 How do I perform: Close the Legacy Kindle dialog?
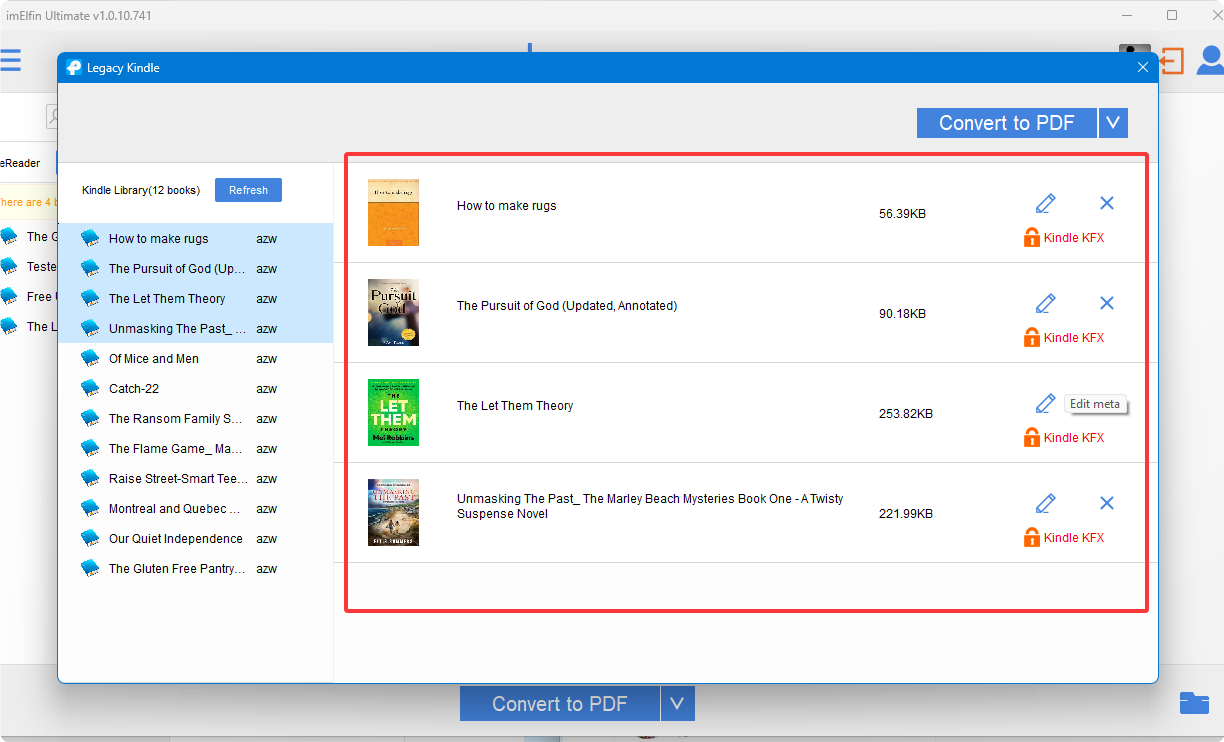(1143, 67)
